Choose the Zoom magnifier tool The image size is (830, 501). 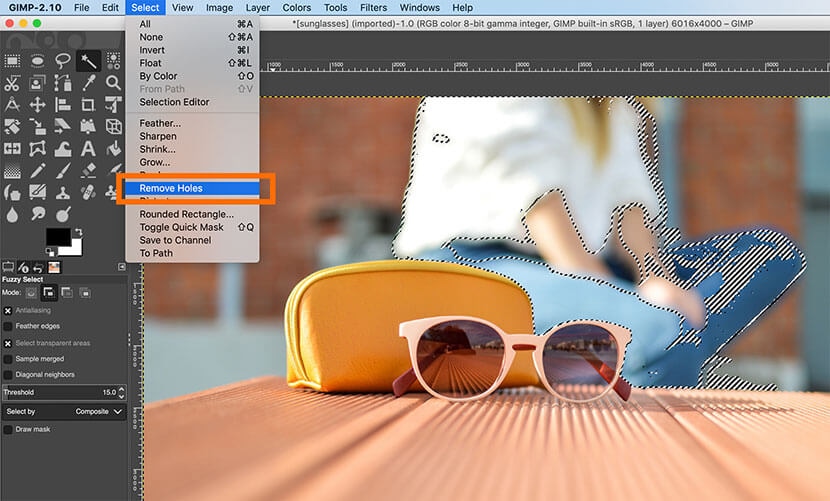click(114, 83)
